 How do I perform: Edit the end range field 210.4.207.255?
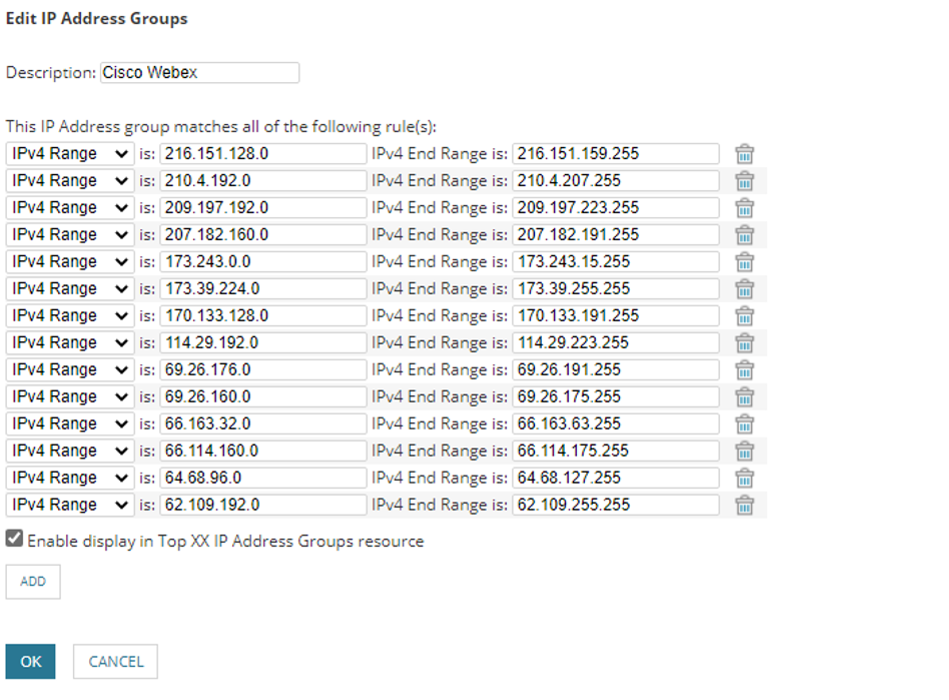[616, 181]
